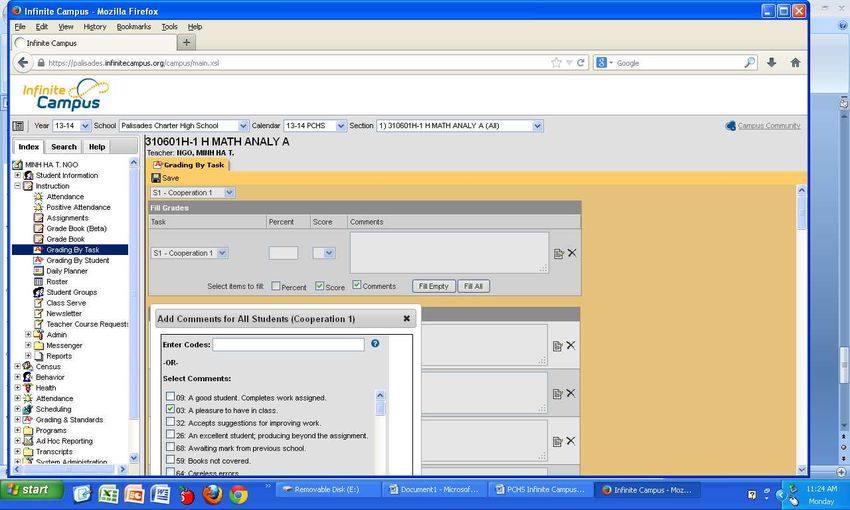Image resolution: width=850 pixels, height=510 pixels.
Task: Toggle the index panel icon beside Year
Action: 18,126
